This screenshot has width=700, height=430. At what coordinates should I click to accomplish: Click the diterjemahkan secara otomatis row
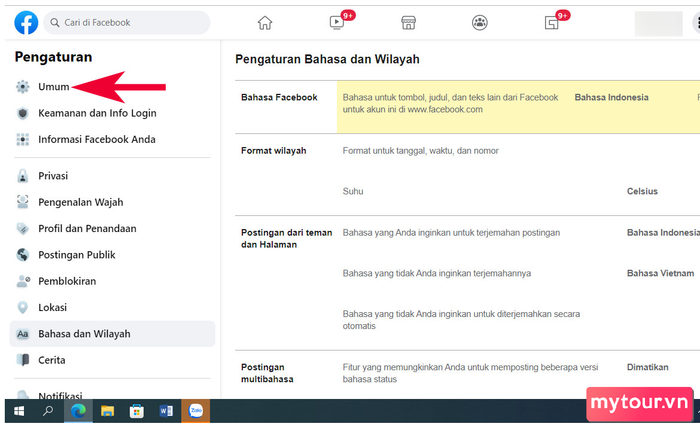tap(461, 320)
